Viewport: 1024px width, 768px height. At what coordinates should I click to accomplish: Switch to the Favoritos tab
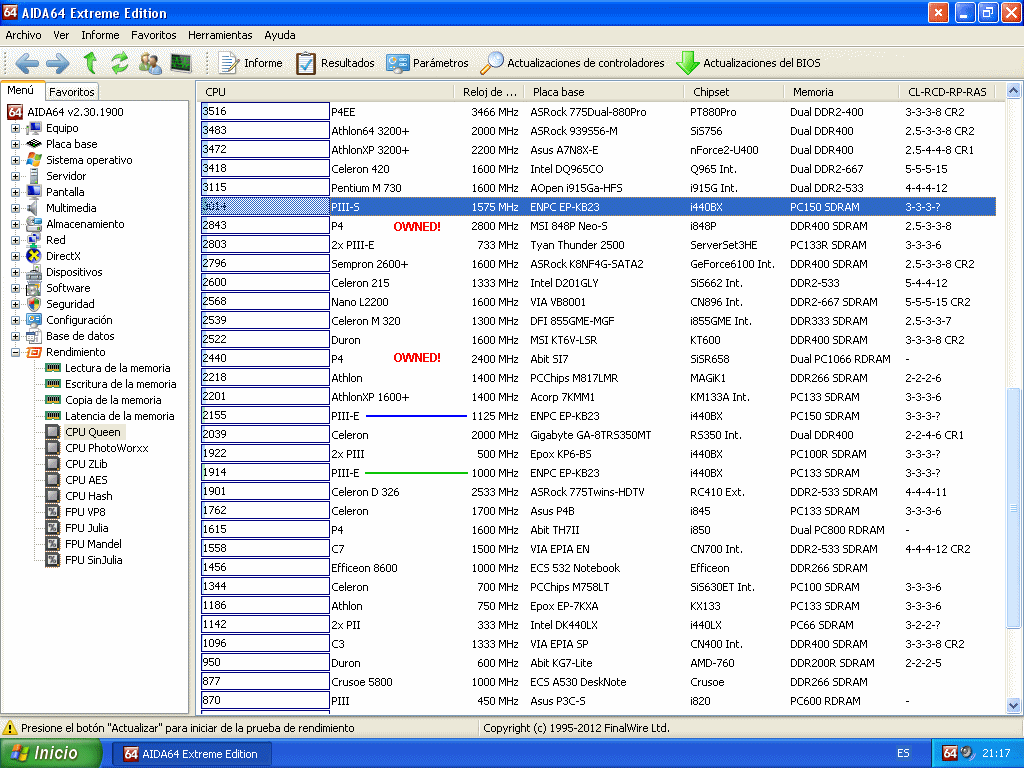[72, 92]
